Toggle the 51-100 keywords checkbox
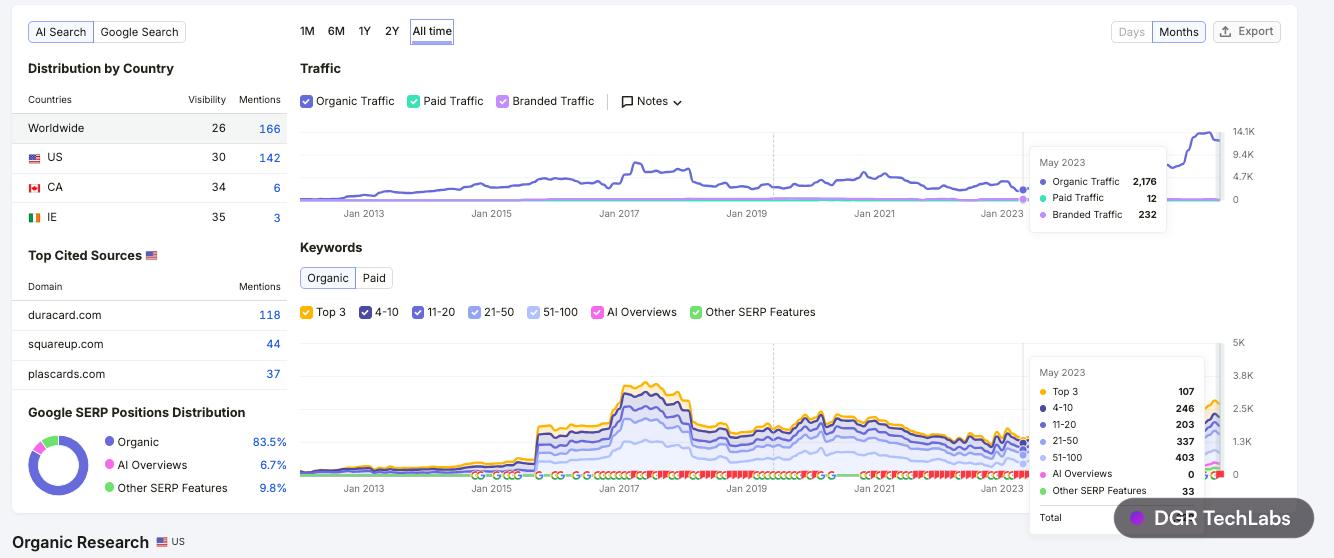 click(x=533, y=312)
